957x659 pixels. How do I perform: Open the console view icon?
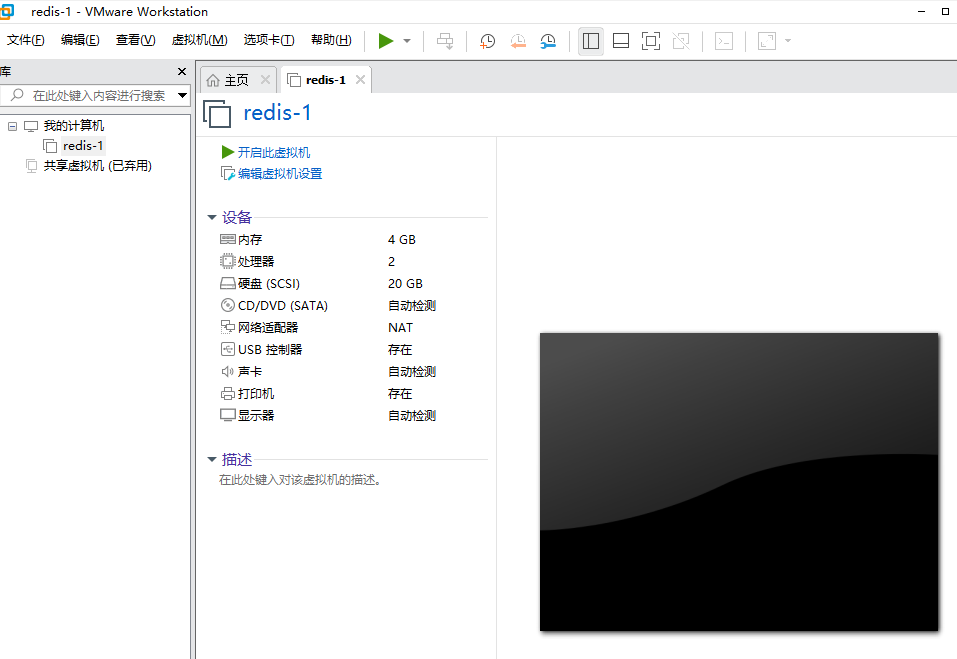[x=724, y=41]
